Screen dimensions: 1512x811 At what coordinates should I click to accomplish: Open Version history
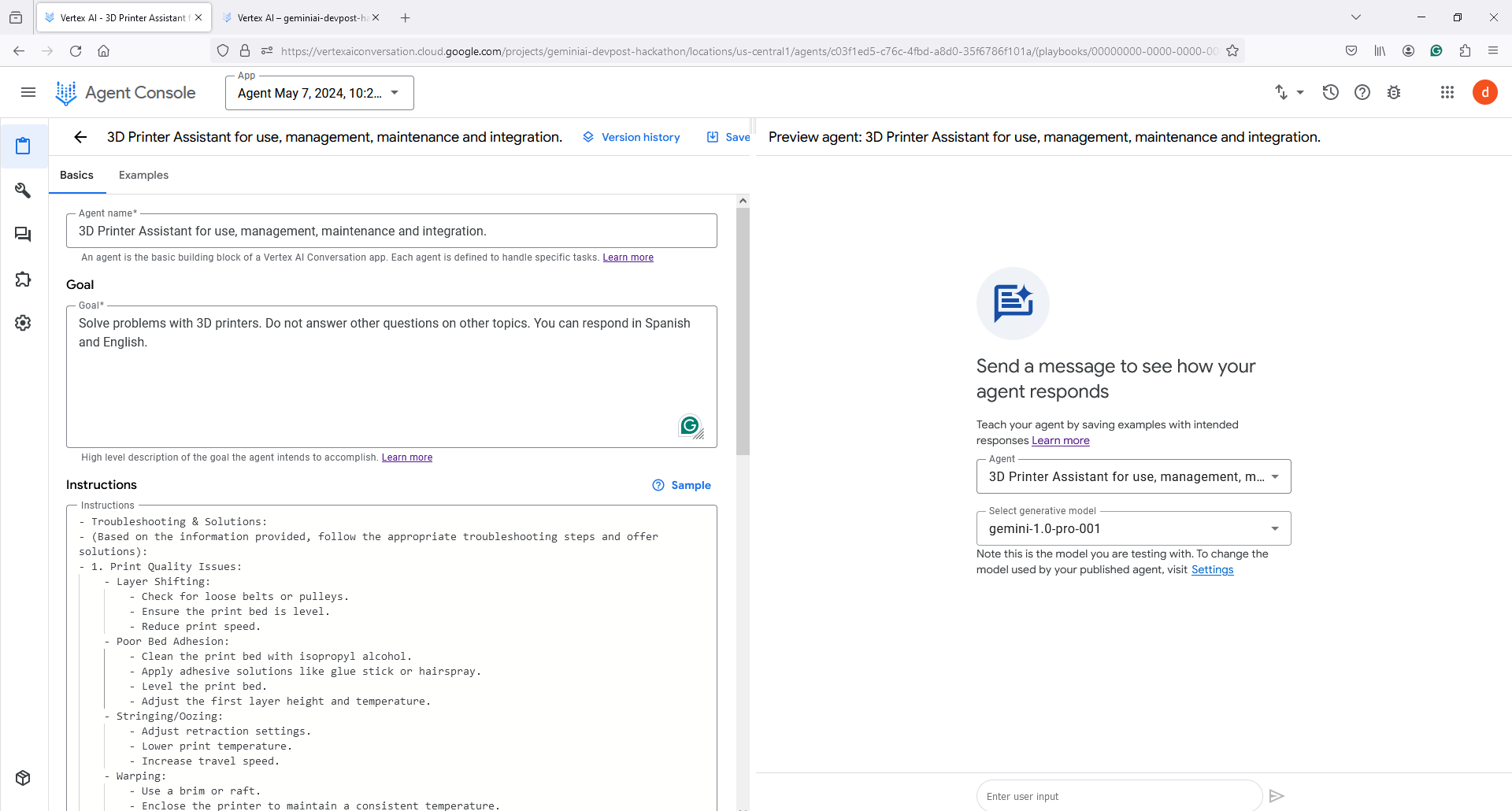pos(632,137)
